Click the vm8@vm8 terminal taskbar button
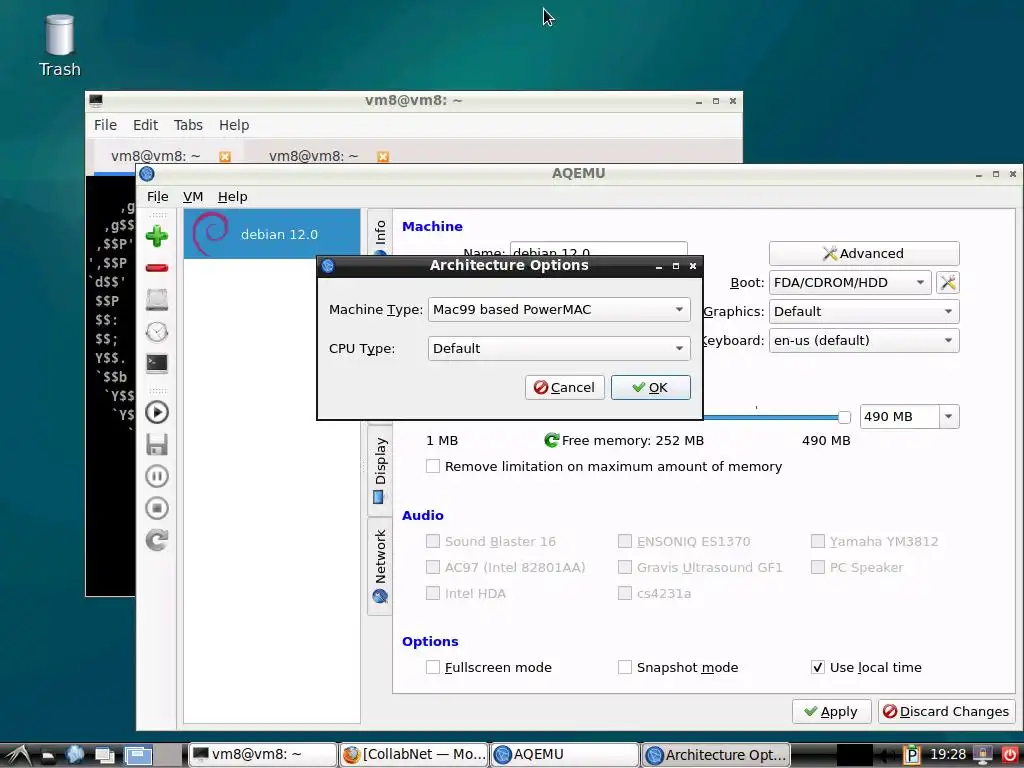The image size is (1024, 768). 263,754
